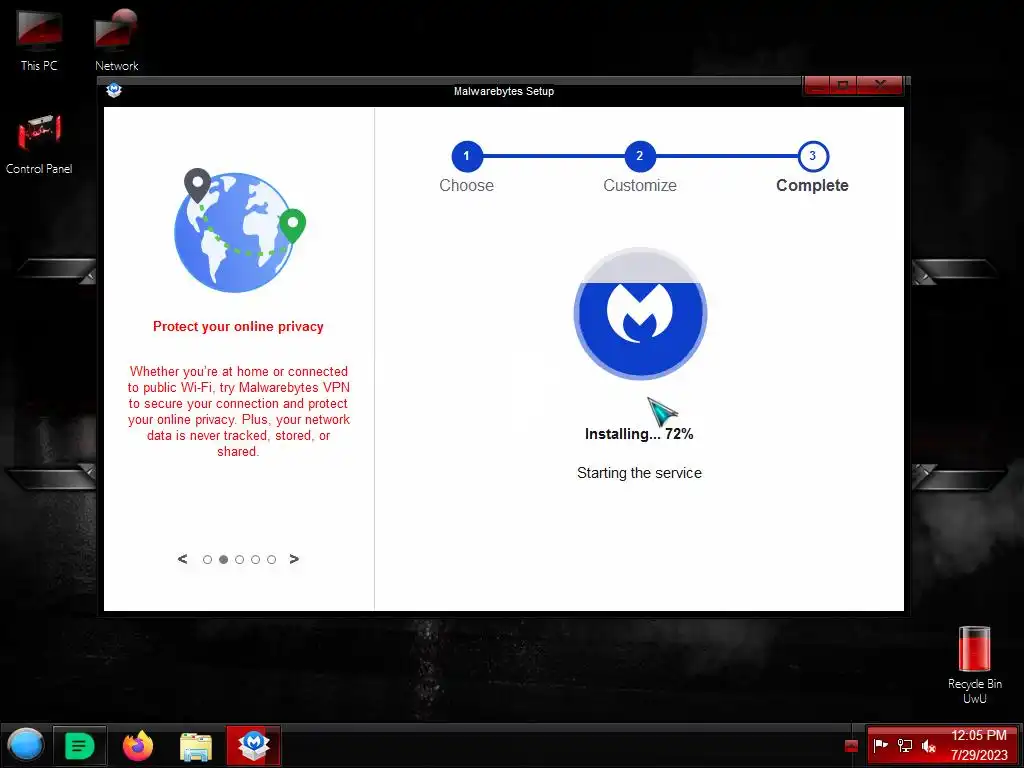Click the Malwarebytes Setup window title
1024x768 pixels.
click(504, 91)
